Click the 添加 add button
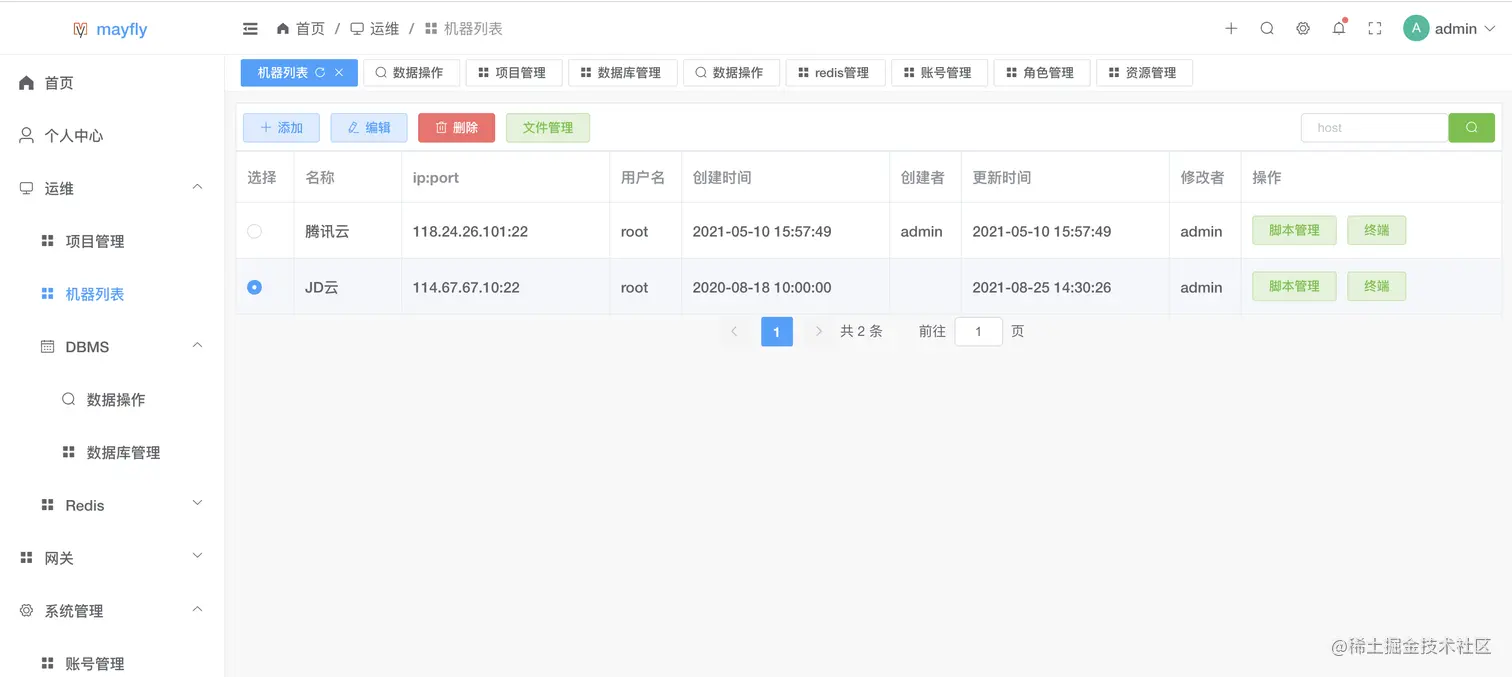This screenshot has height=677, width=1512. [x=281, y=127]
